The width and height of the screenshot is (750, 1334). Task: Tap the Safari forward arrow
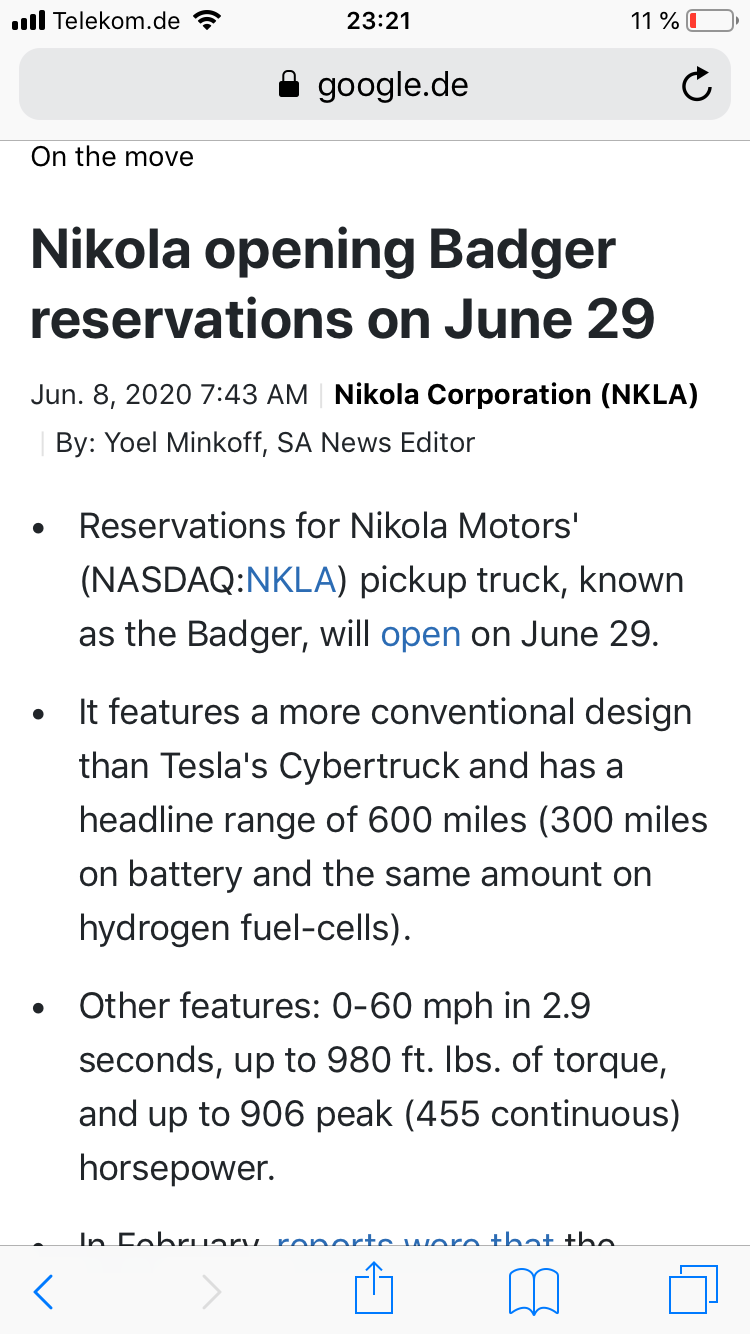[211, 1292]
